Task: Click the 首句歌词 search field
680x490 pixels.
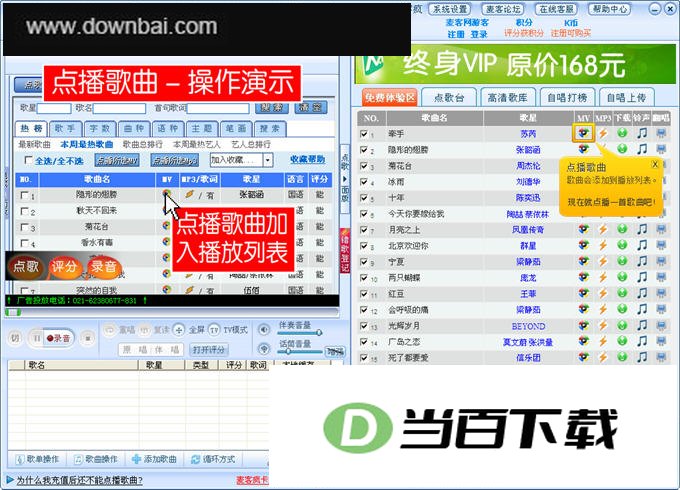Action: (218, 108)
